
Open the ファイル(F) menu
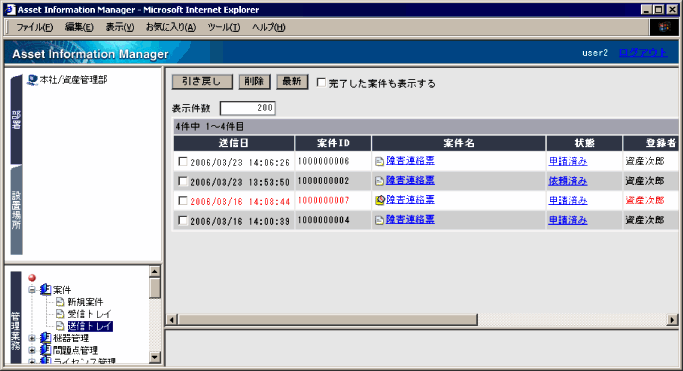coord(34,27)
